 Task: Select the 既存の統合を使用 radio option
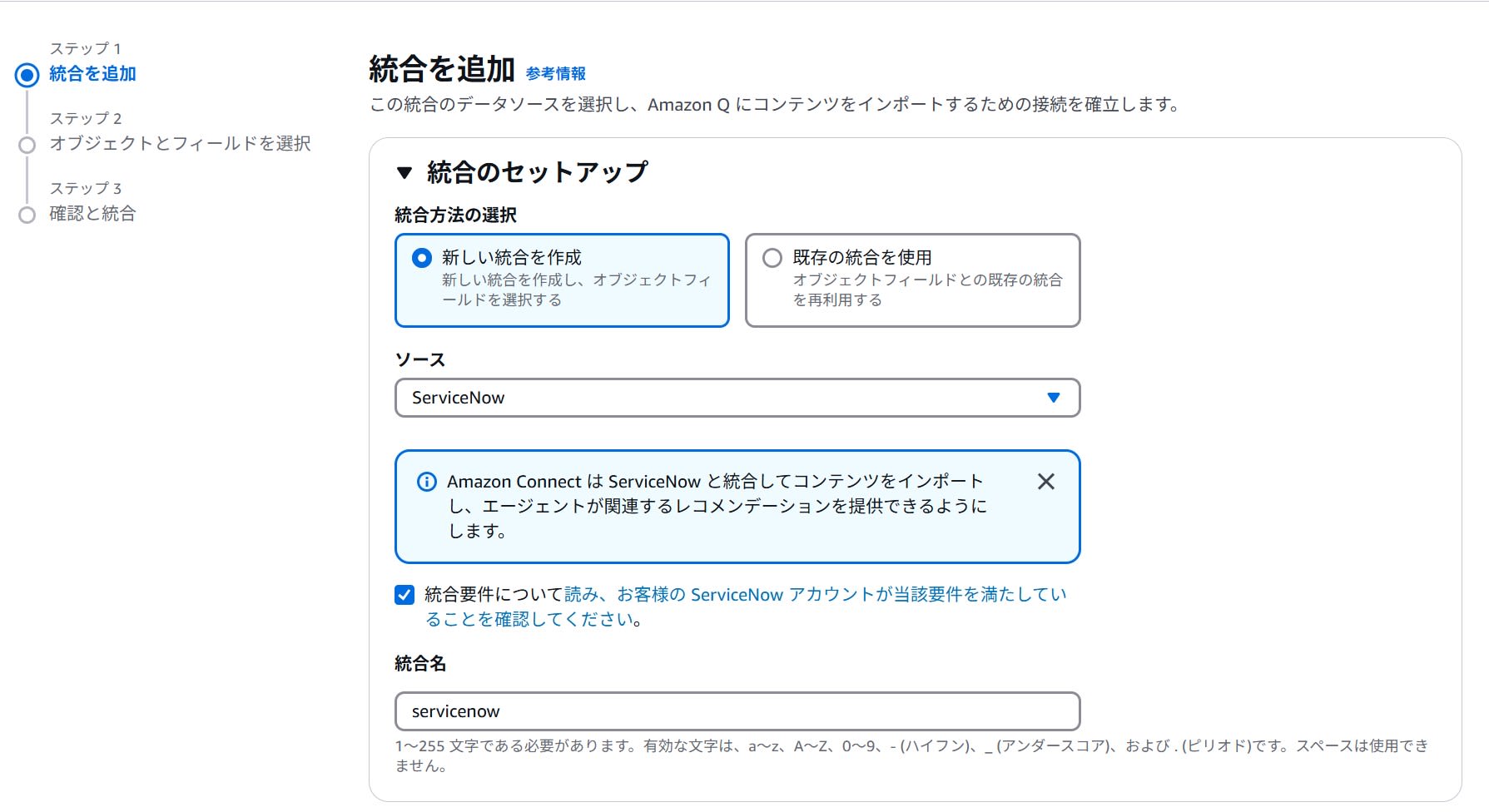click(772, 258)
